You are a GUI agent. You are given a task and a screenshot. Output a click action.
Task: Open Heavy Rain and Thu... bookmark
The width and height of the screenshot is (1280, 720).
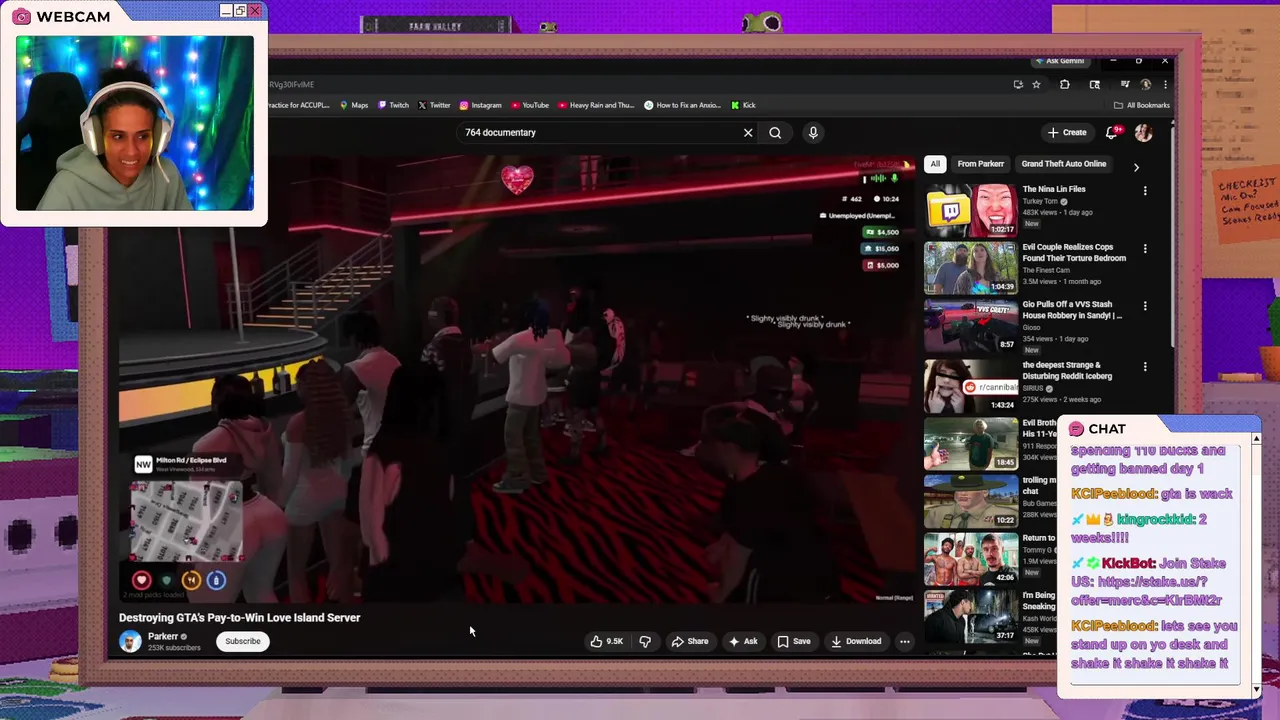click(596, 105)
